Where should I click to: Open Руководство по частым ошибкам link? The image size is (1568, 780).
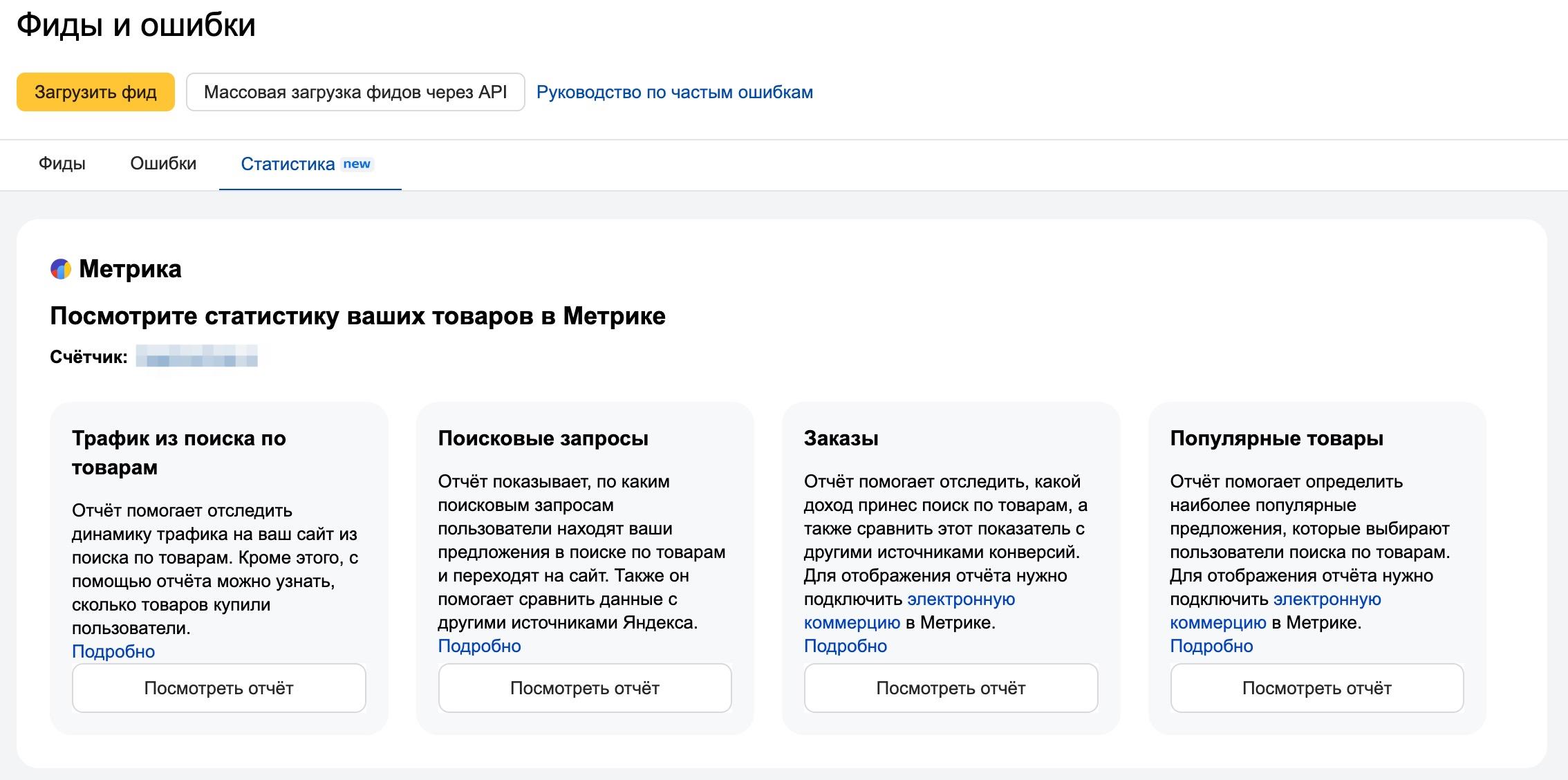(x=674, y=92)
